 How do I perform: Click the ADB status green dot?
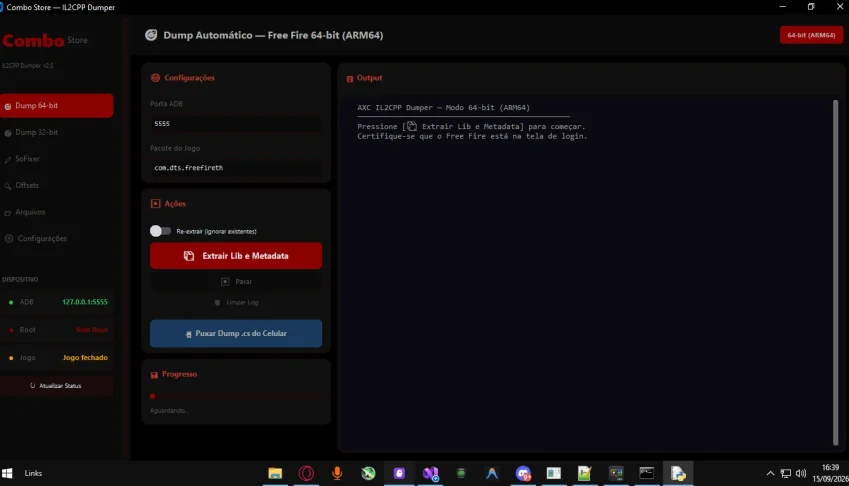[11, 302]
